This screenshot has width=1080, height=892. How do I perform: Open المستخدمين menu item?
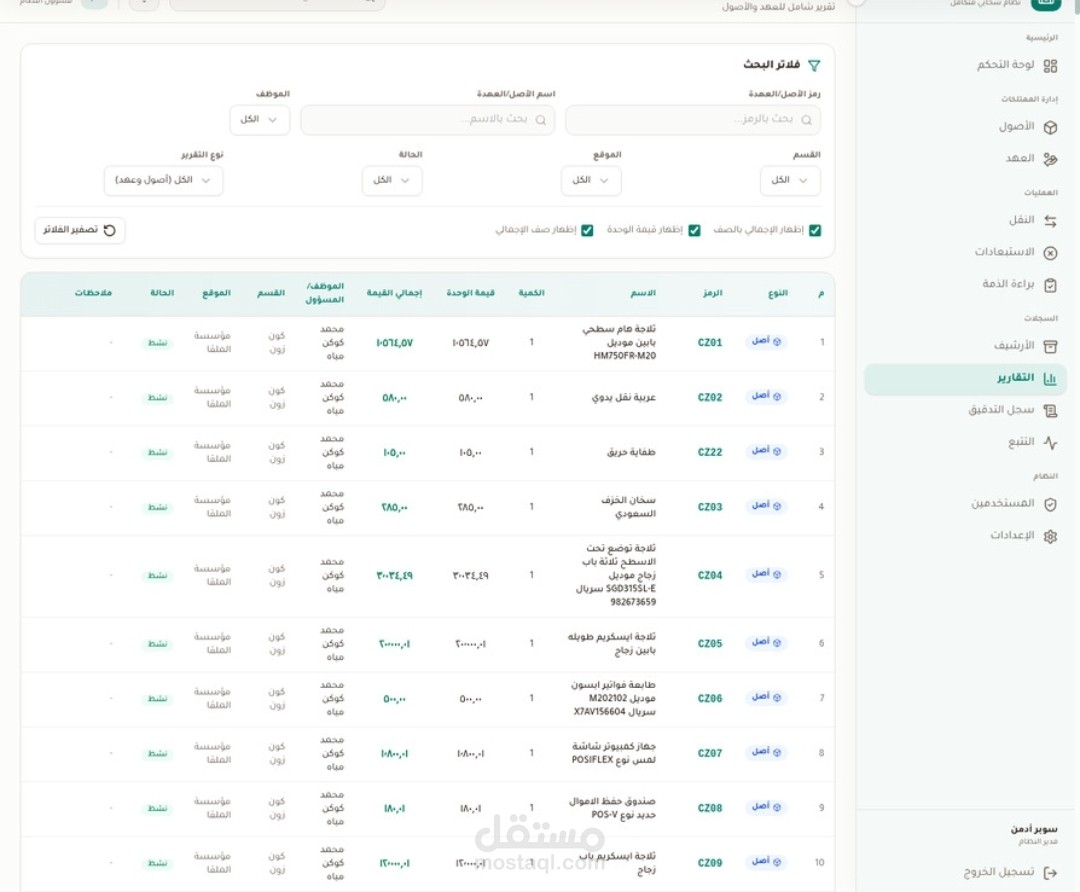[964, 504]
